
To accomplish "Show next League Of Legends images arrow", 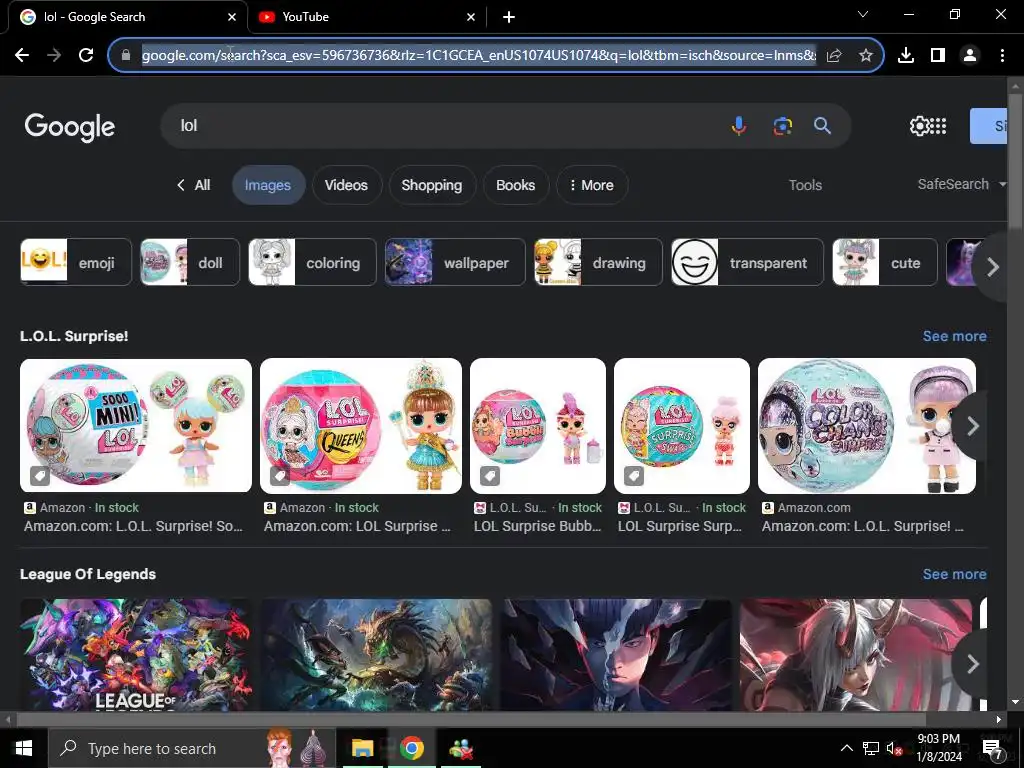I will pos(972,664).
